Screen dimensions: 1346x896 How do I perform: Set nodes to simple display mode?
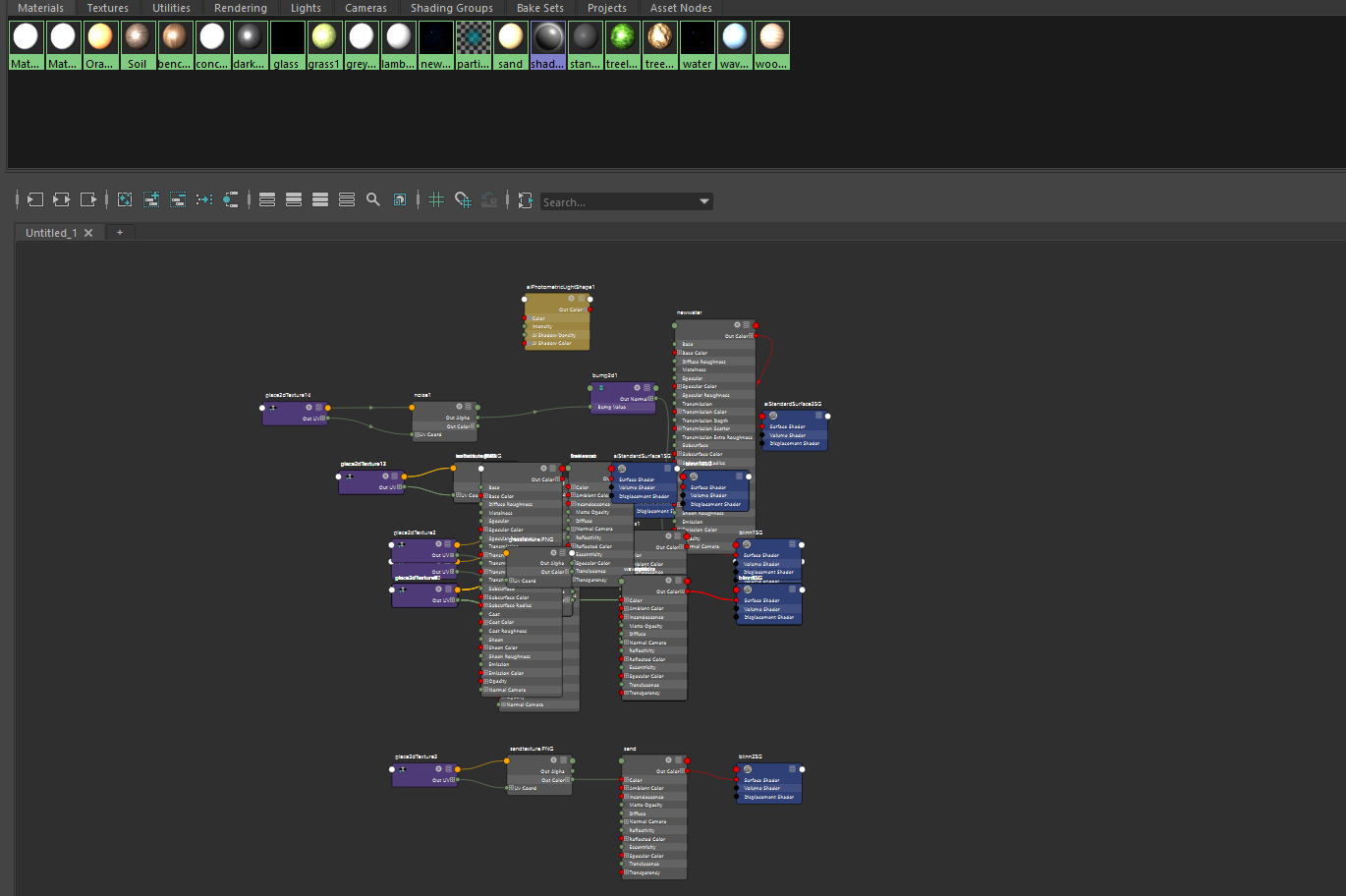(x=267, y=199)
